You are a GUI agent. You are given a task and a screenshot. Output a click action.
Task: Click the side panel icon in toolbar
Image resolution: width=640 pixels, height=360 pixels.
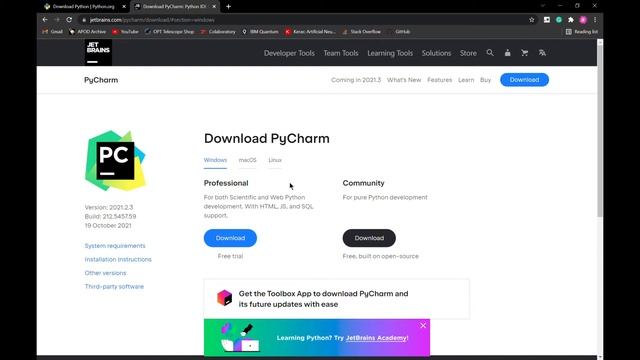(x=547, y=20)
